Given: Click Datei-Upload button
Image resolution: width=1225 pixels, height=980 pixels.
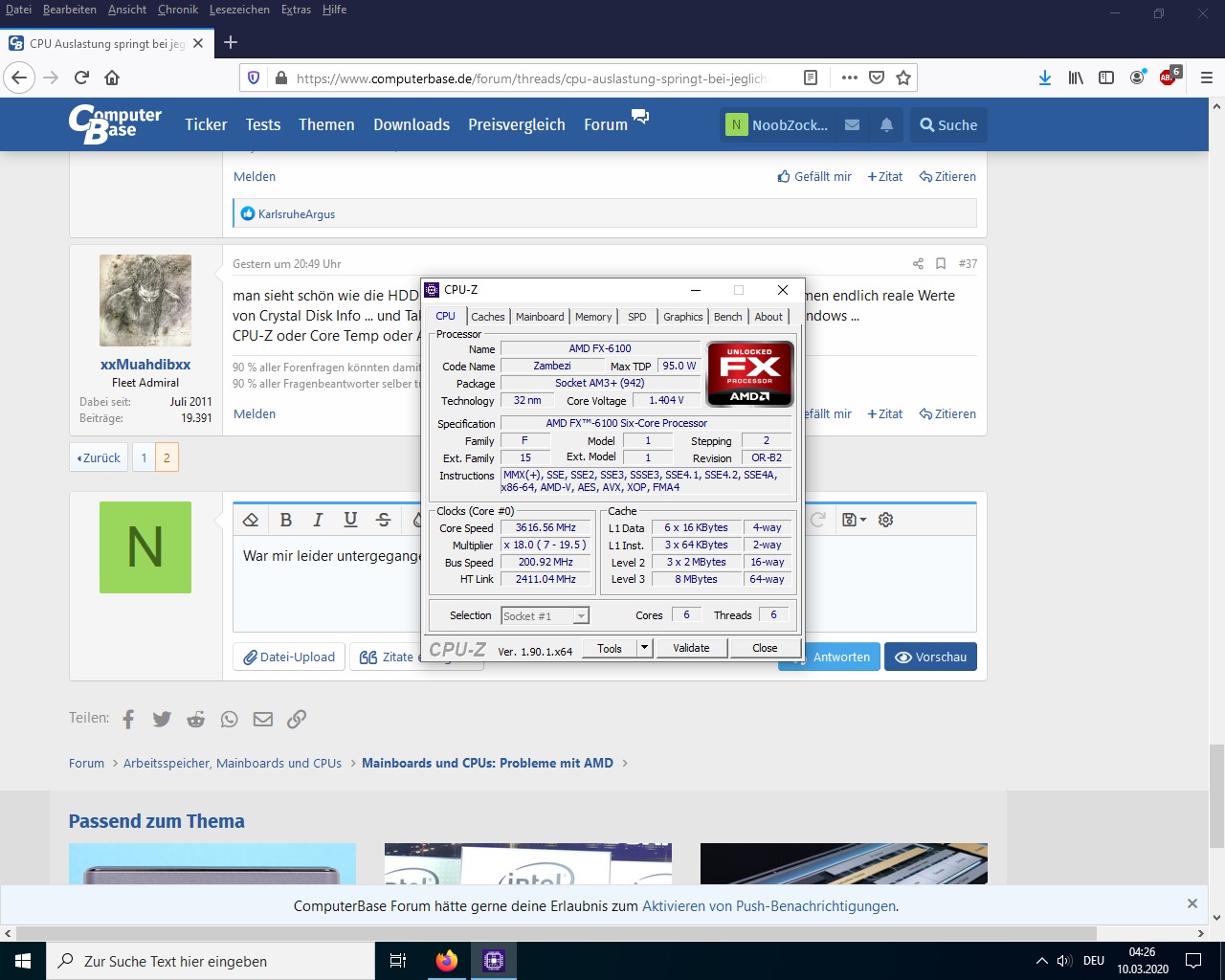Looking at the screenshot, I should click(x=289, y=657).
